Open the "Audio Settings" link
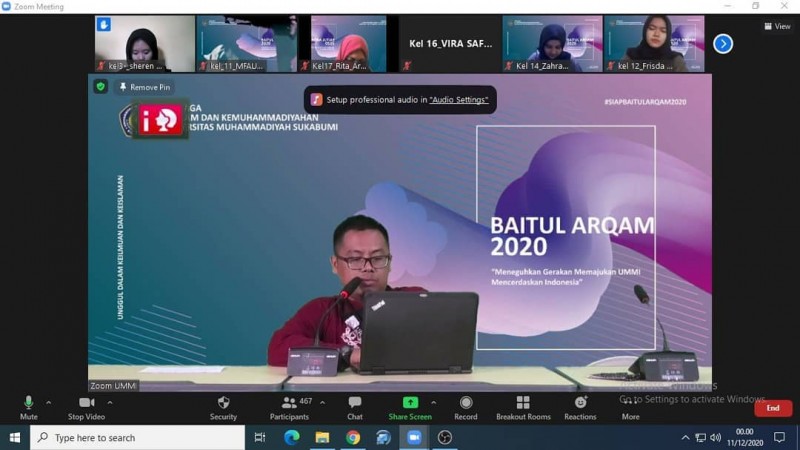This screenshot has width=800, height=450. click(459, 100)
